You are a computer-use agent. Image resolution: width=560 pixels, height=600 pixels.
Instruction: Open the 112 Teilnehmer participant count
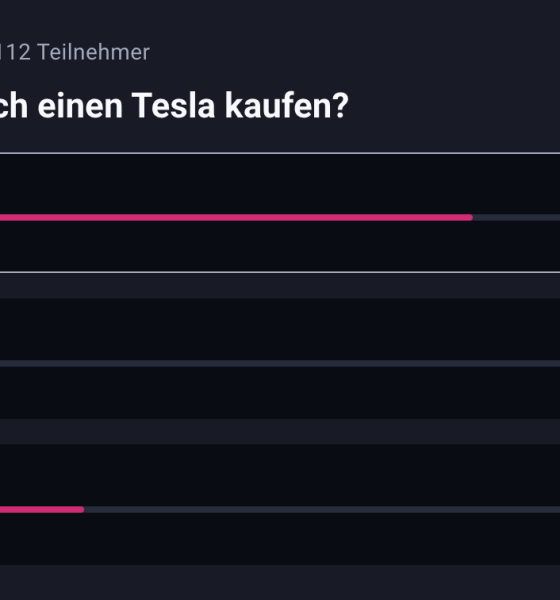coord(75,52)
